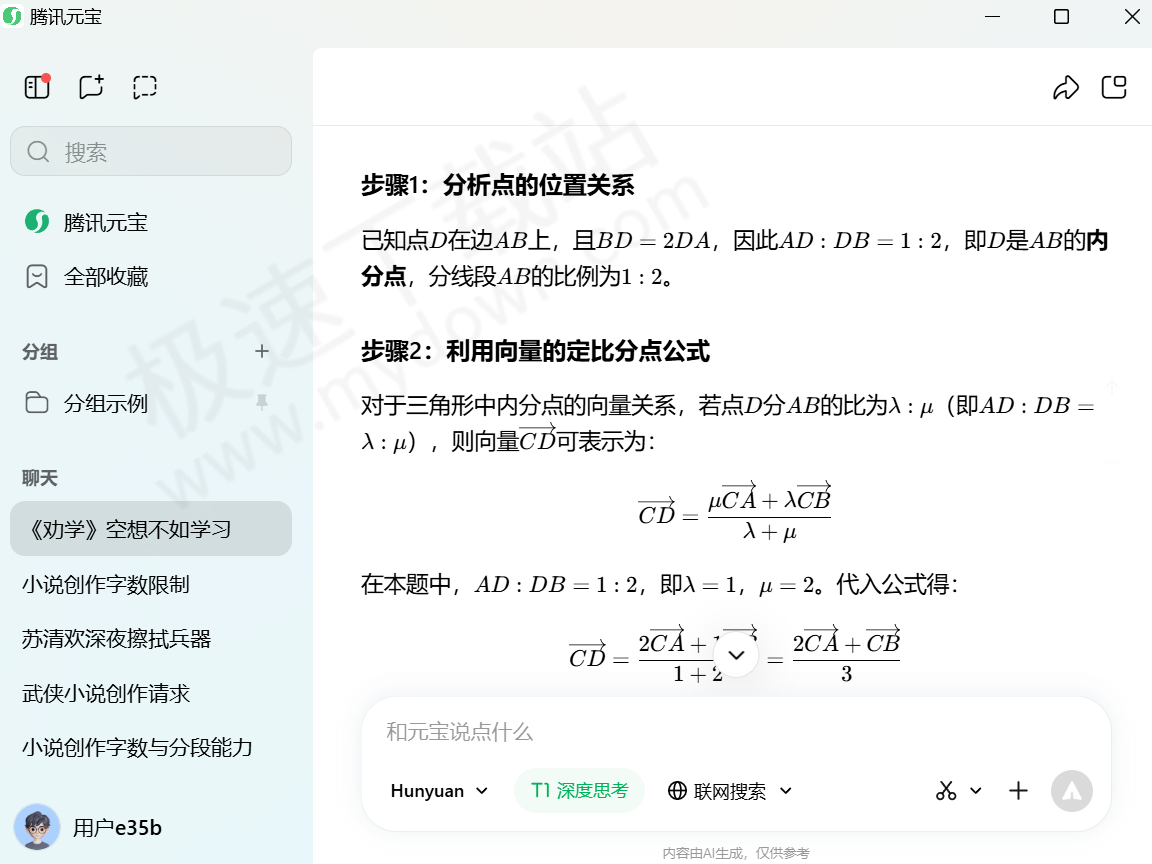Toggle T1 深度思考 deep thinking mode

click(579, 790)
